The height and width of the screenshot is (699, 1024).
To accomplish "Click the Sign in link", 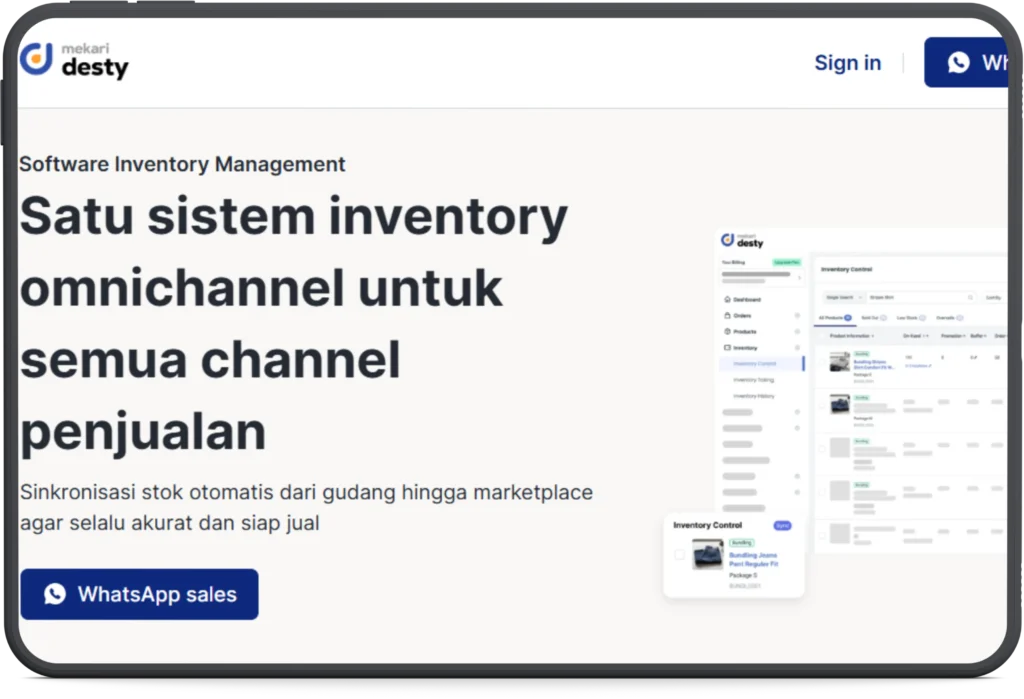I will pyautogui.click(x=847, y=63).
